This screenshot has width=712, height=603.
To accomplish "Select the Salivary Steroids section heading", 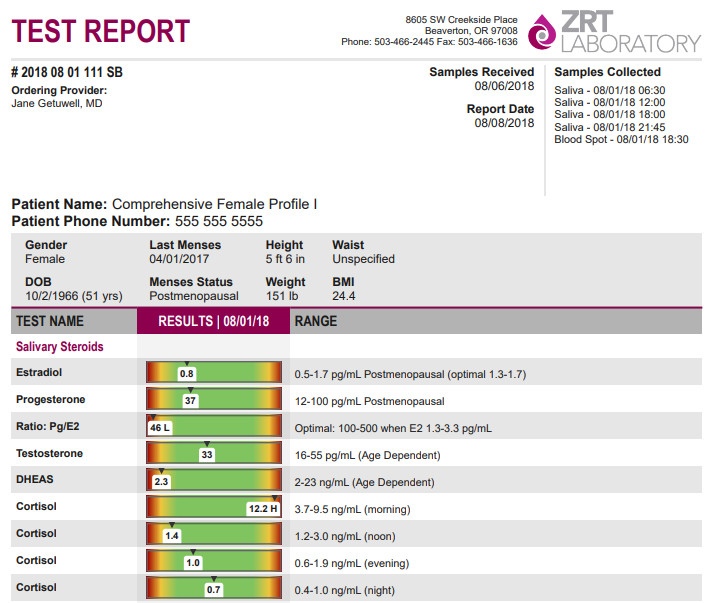I will [59, 347].
